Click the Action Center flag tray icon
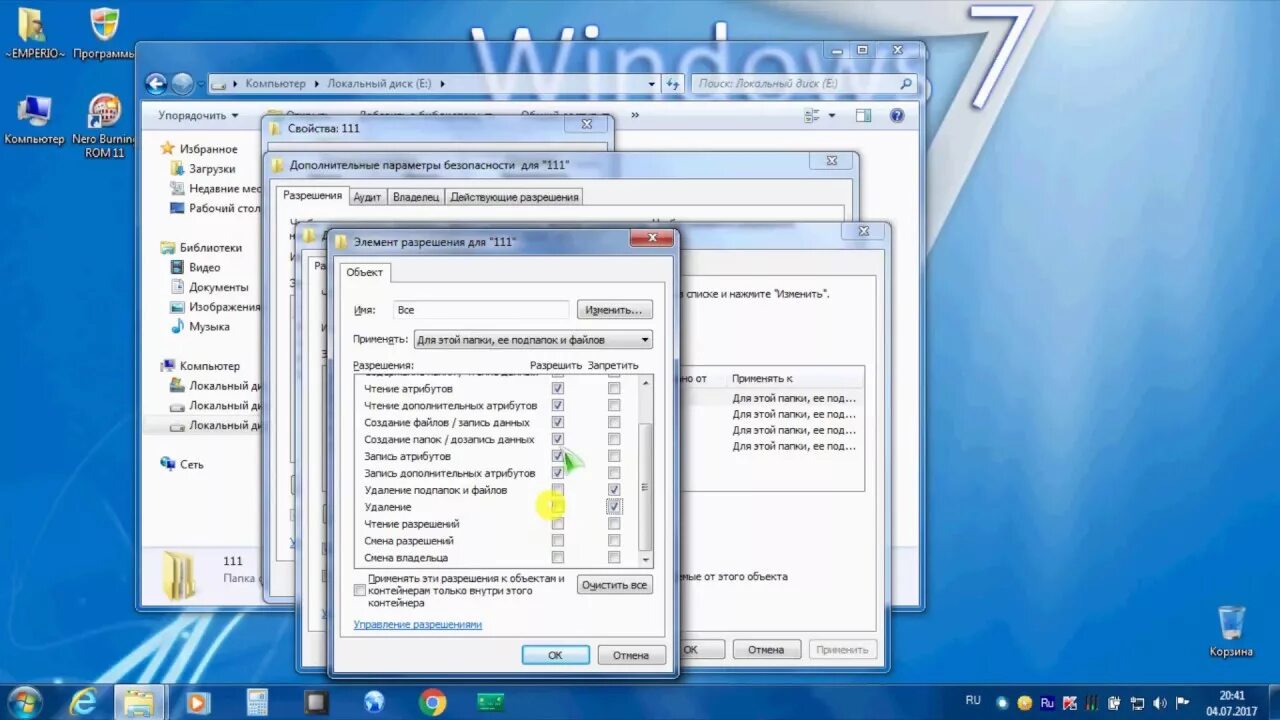1280x720 pixels. [1183, 703]
